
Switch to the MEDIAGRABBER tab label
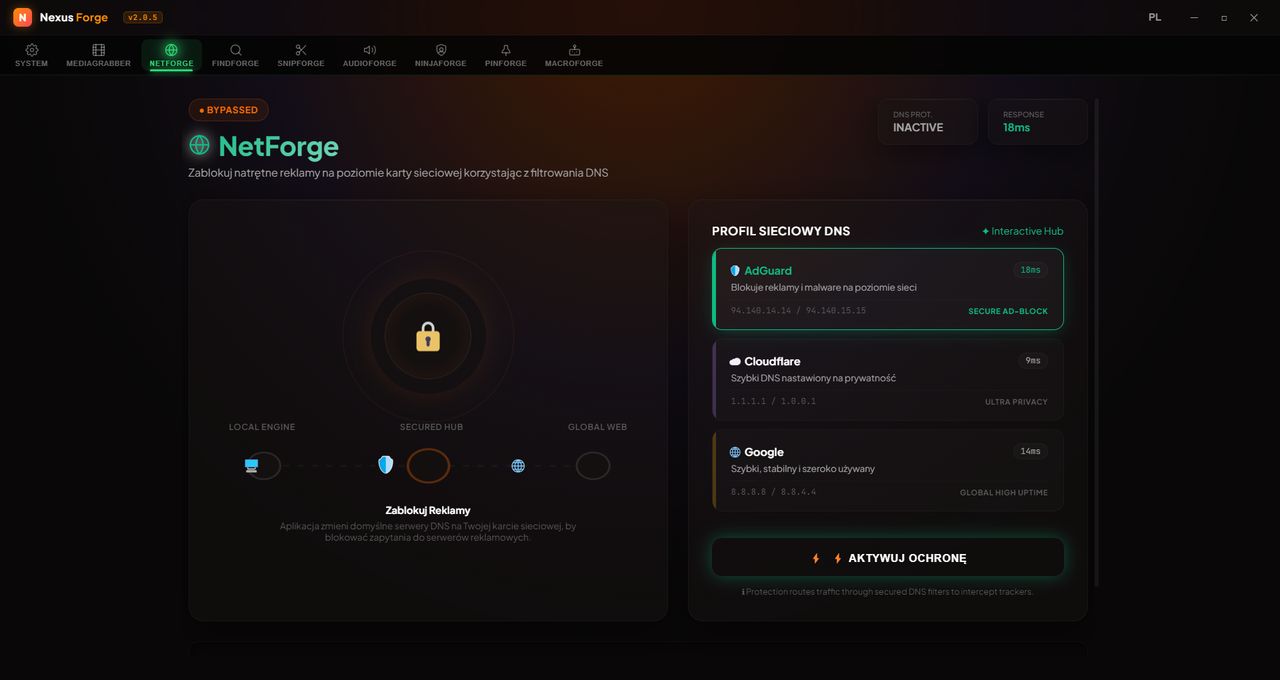(x=98, y=63)
